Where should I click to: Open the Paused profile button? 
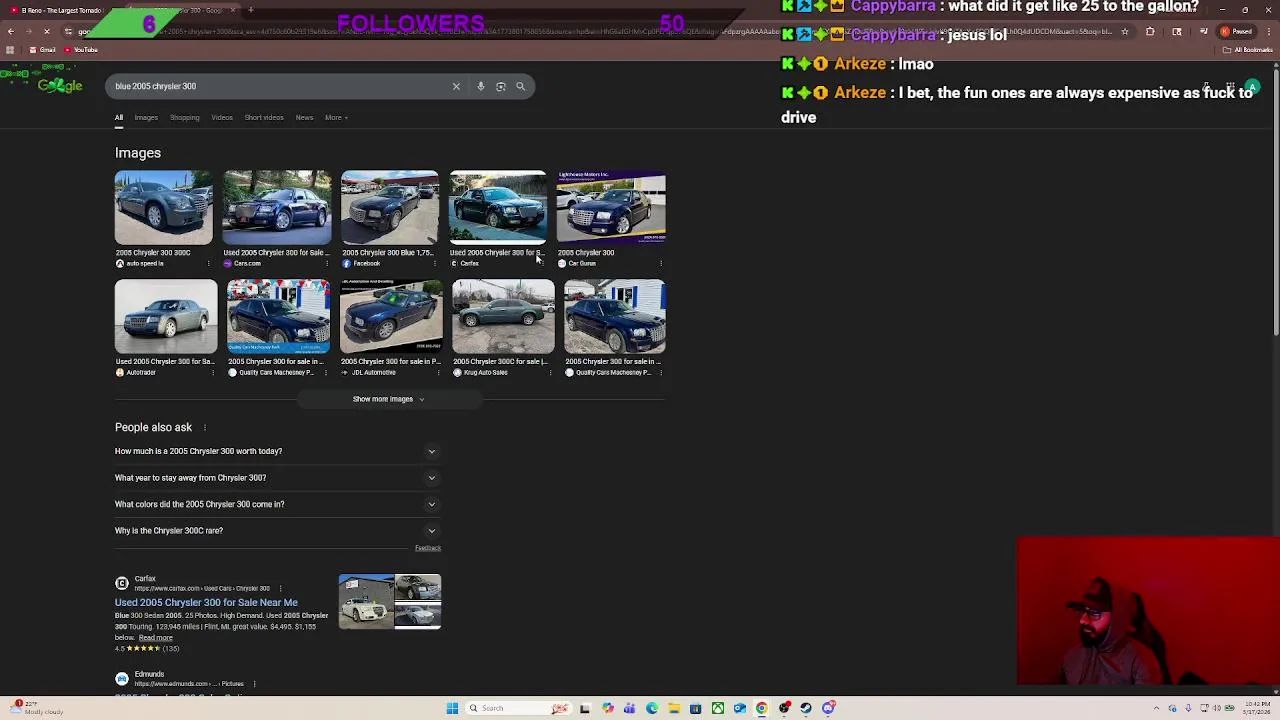(x=1236, y=31)
